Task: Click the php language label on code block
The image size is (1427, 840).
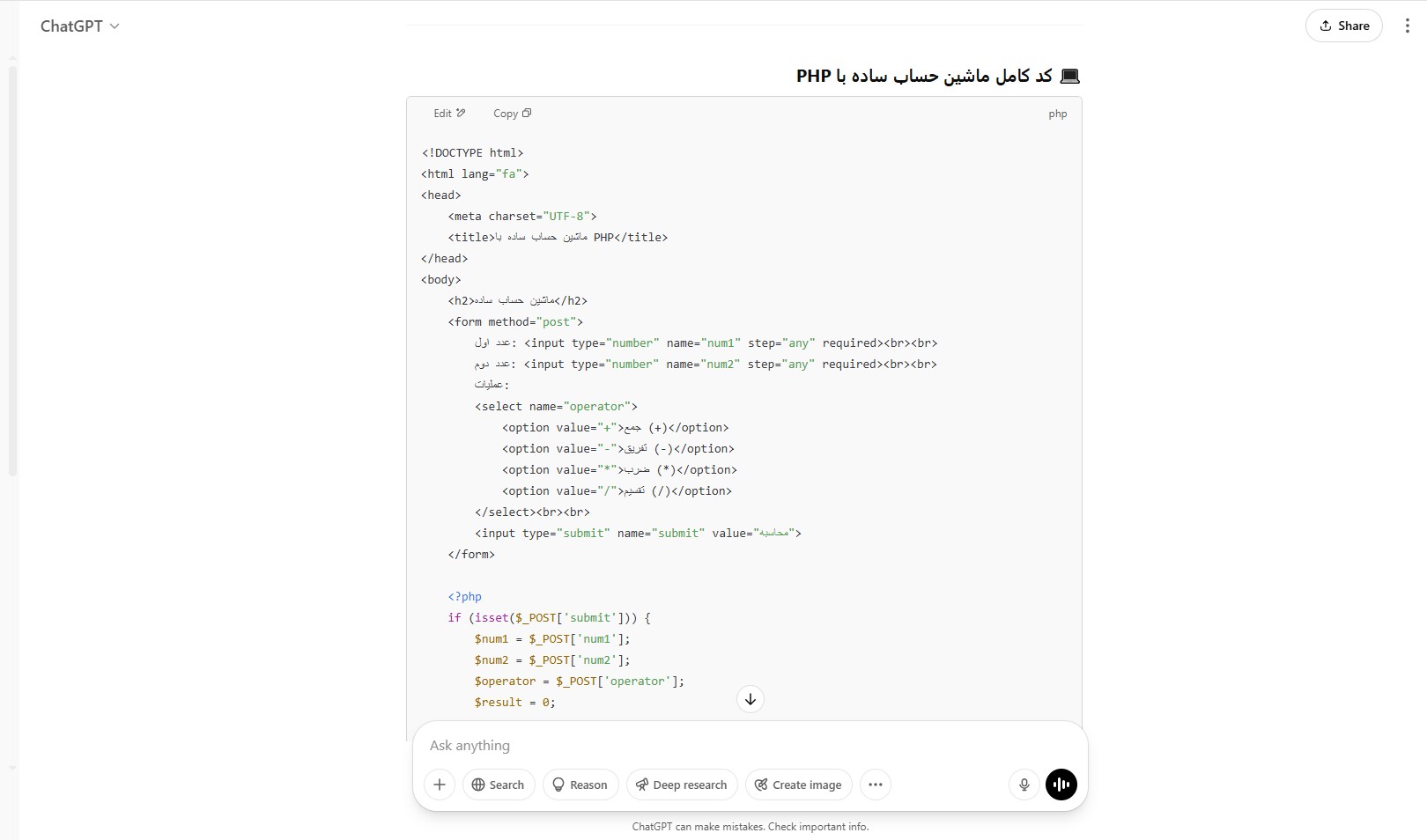Action: tap(1057, 114)
